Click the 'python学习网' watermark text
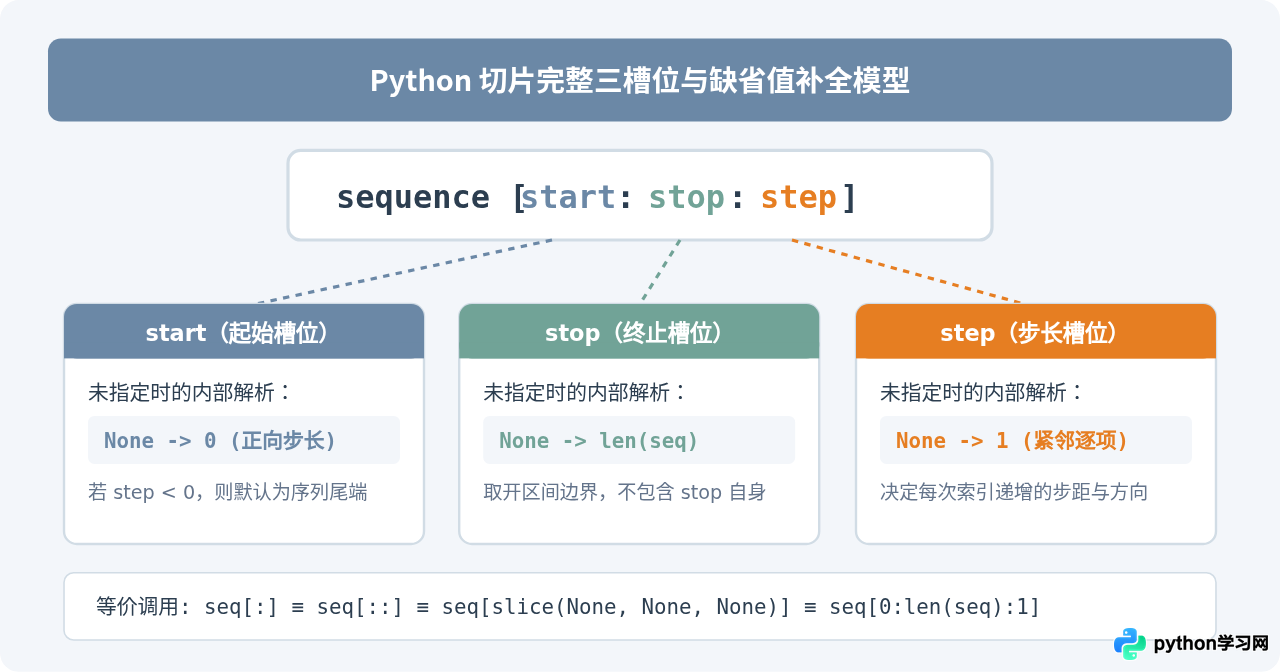1280x672 pixels. 1211,644
